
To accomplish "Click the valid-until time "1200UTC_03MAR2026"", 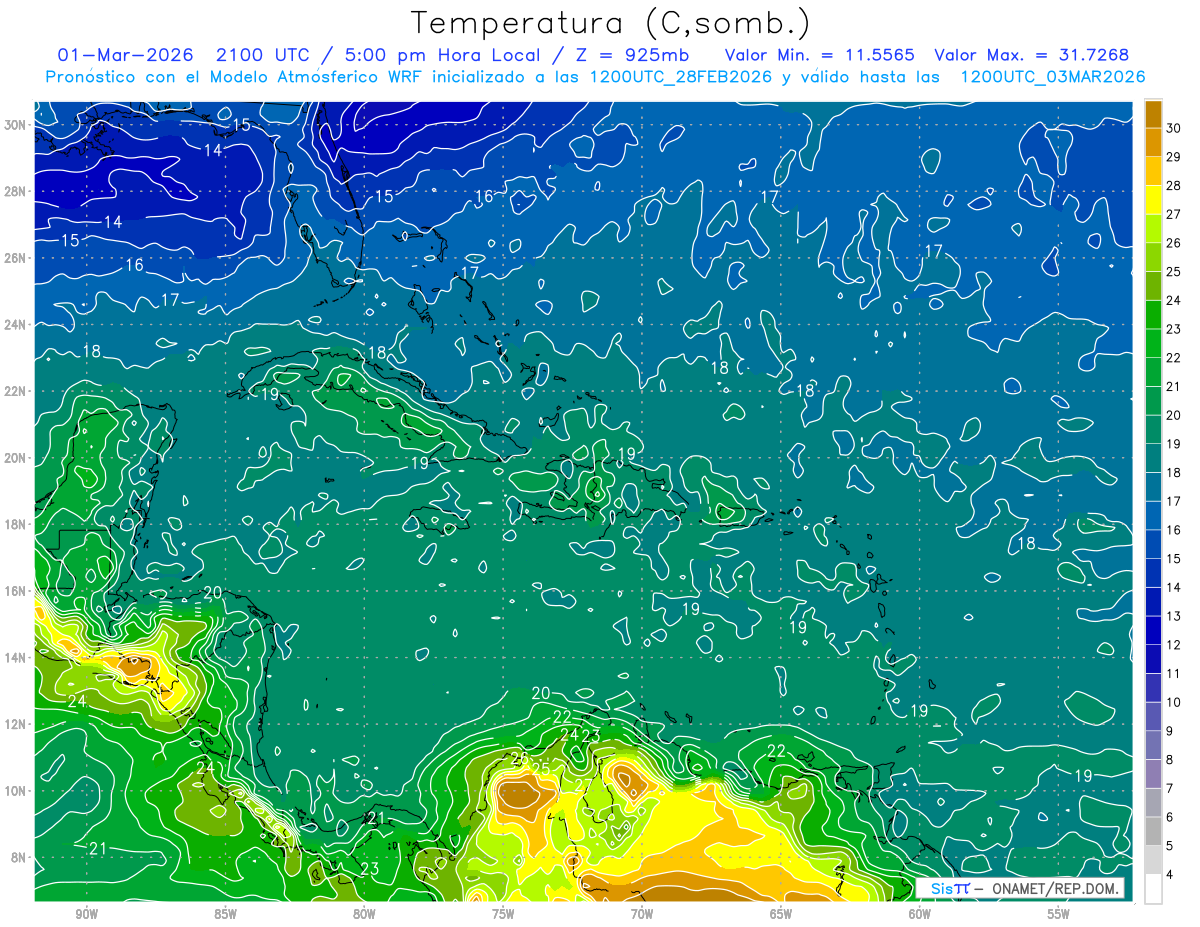I will point(1052,77).
